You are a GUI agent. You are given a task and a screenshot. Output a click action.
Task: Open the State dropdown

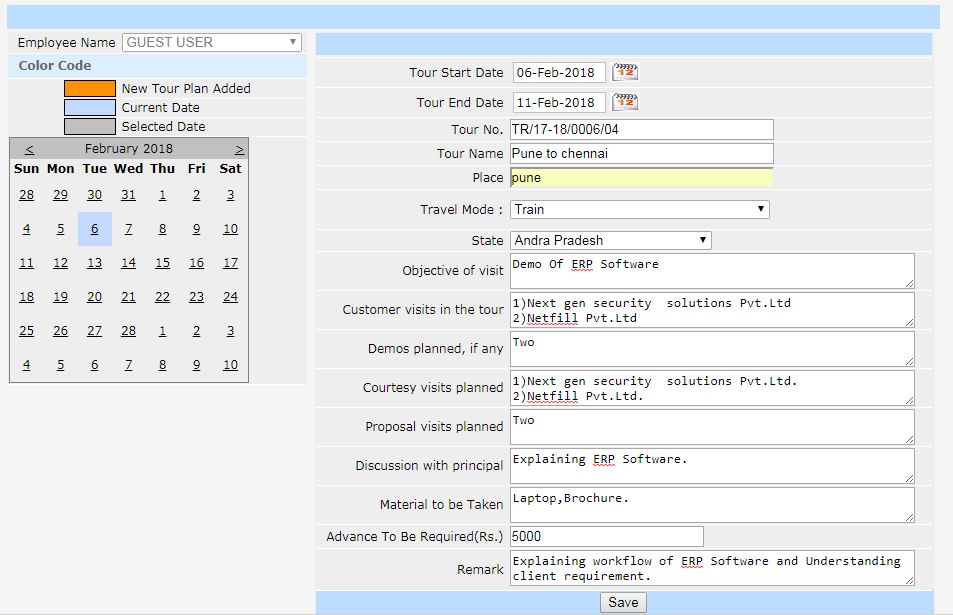click(x=610, y=240)
